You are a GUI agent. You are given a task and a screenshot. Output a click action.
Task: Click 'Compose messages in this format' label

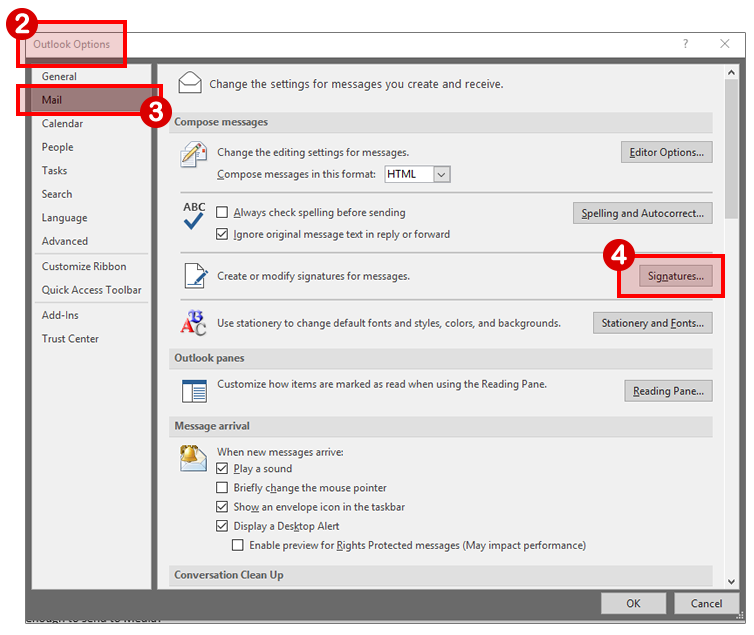296,174
